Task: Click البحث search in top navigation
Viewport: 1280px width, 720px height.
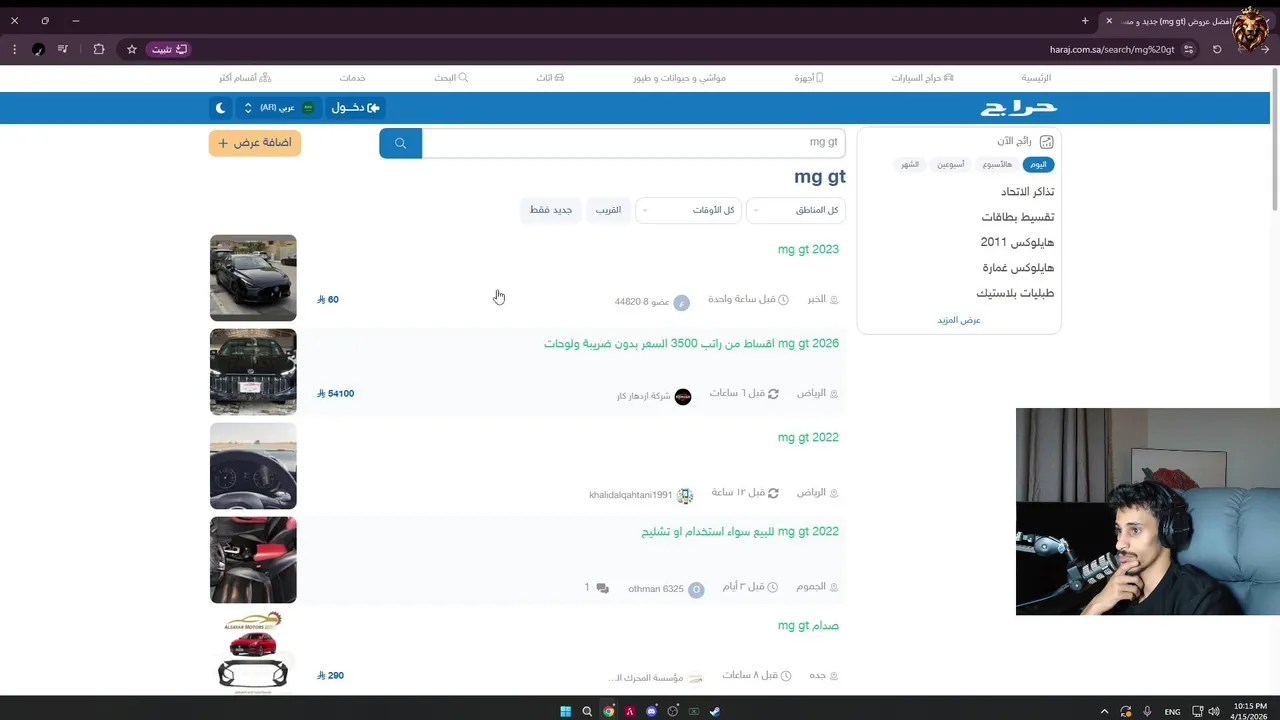Action: click(451, 78)
